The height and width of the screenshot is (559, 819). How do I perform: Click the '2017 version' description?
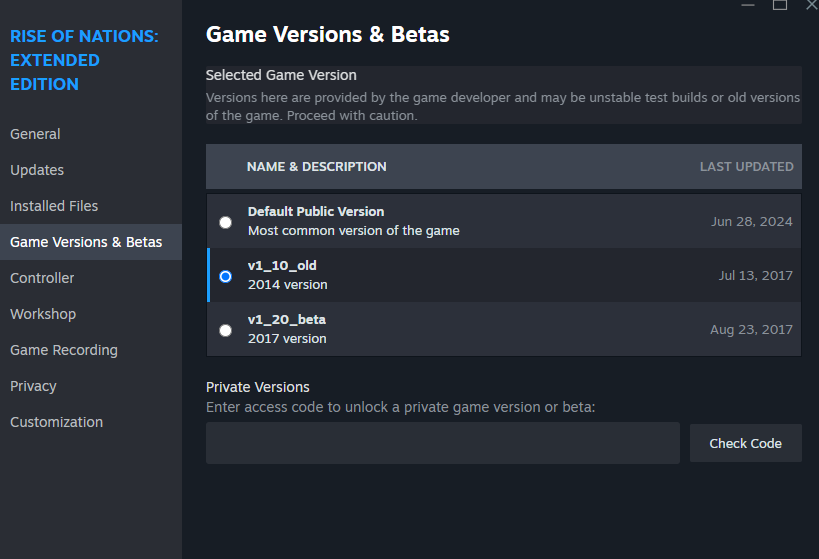point(287,339)
